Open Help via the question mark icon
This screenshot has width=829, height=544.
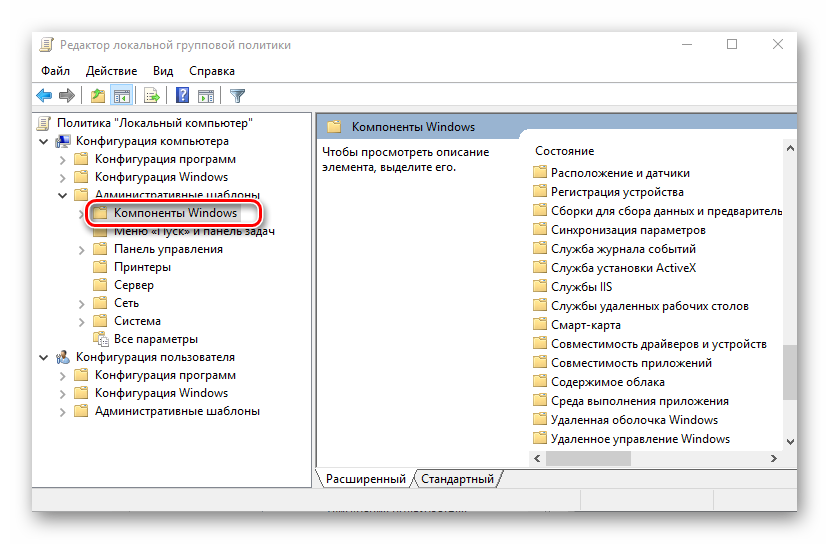[x=183, y=96]
